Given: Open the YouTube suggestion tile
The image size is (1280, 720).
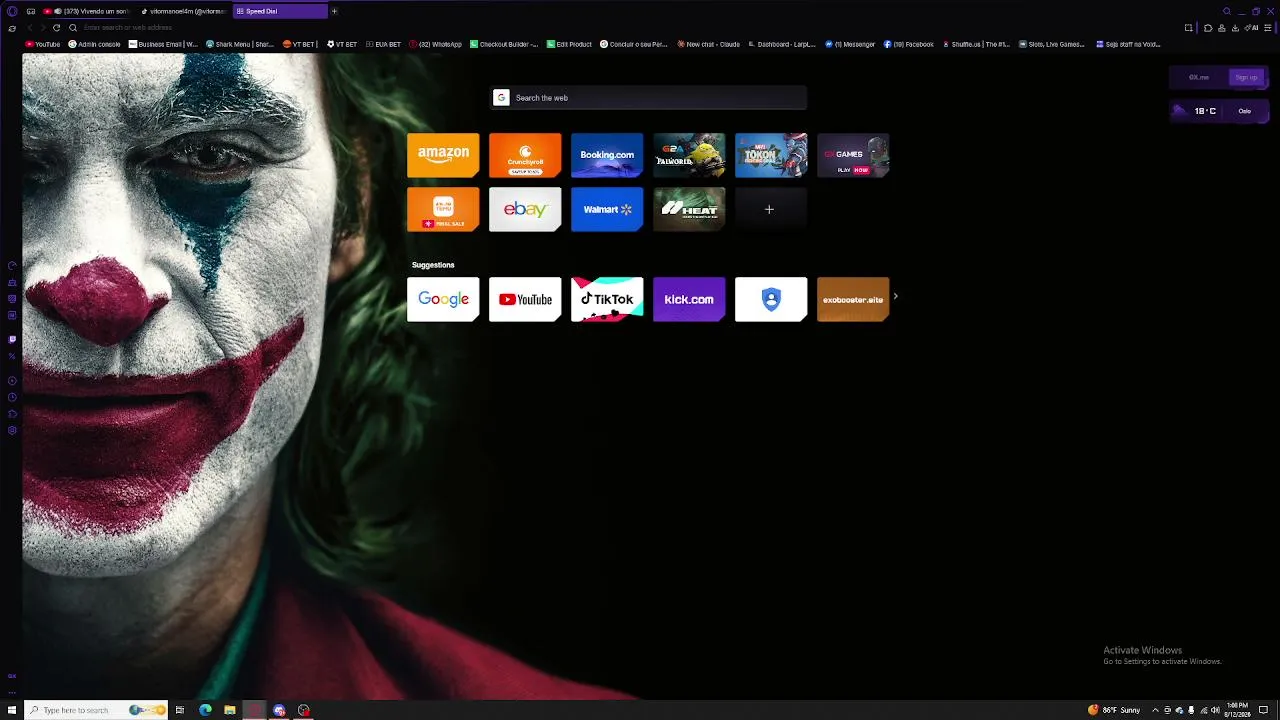Looking at the screenshot, I should point(525,299).
